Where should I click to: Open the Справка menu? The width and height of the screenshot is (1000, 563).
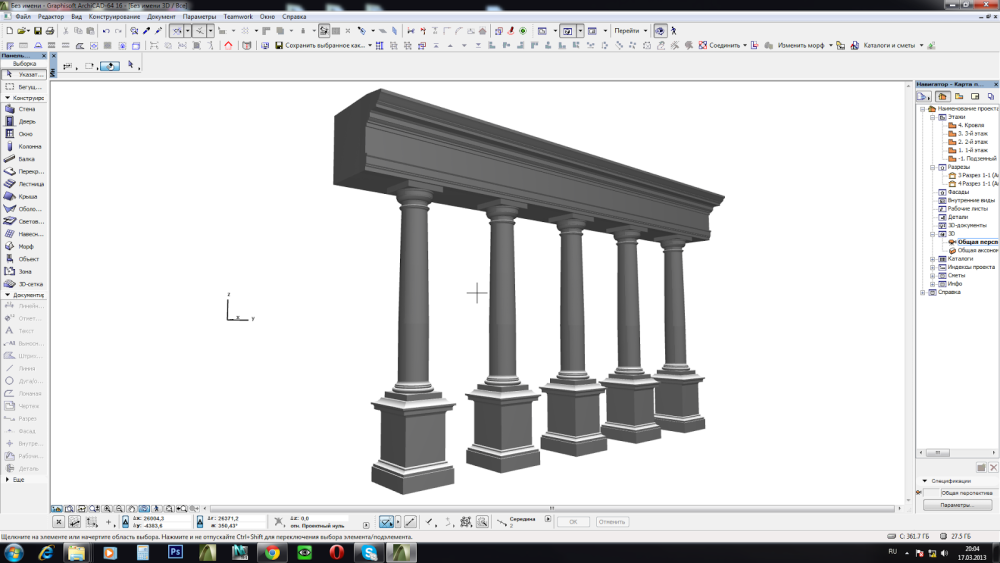(x=294, y=17)
